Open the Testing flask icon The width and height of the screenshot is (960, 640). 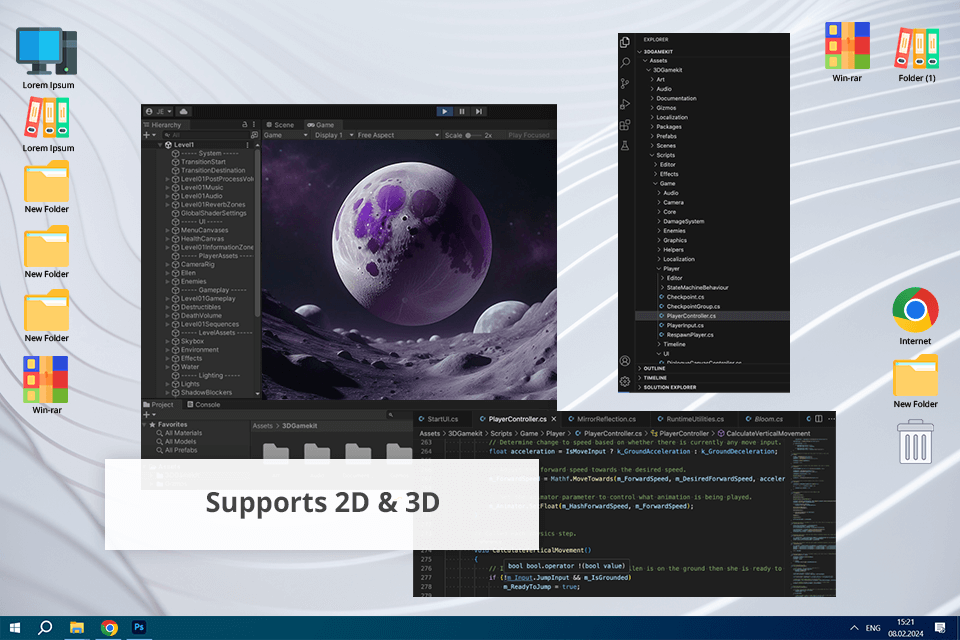625,146
